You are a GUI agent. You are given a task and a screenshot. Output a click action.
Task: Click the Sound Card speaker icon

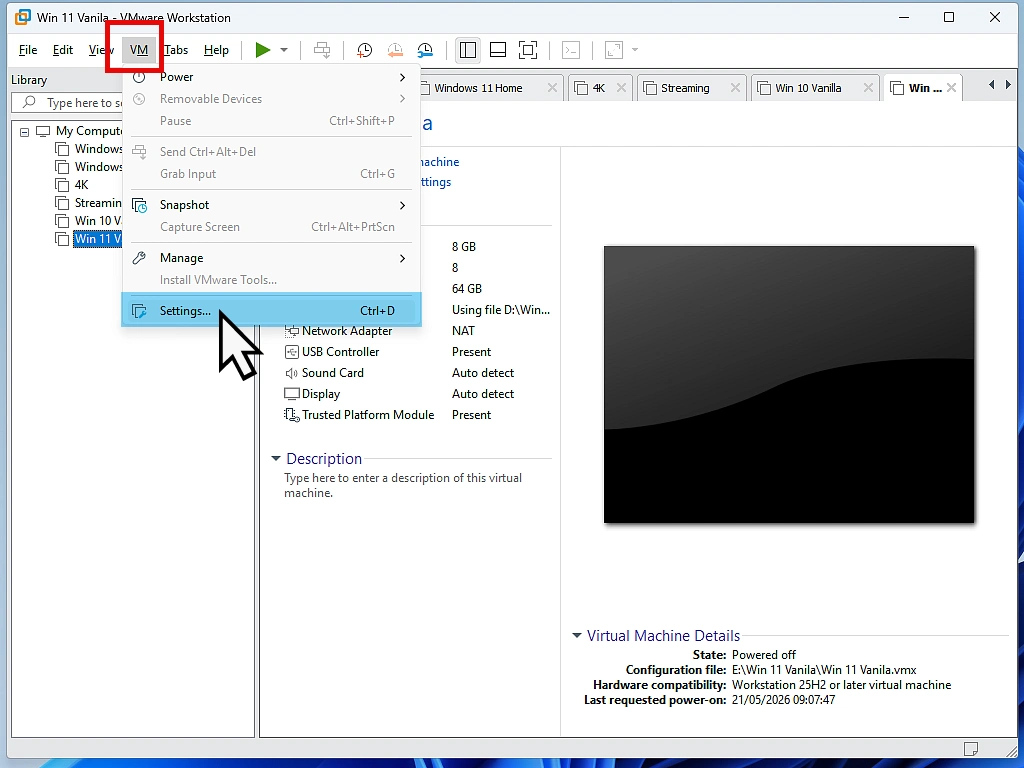click(291, 373)
